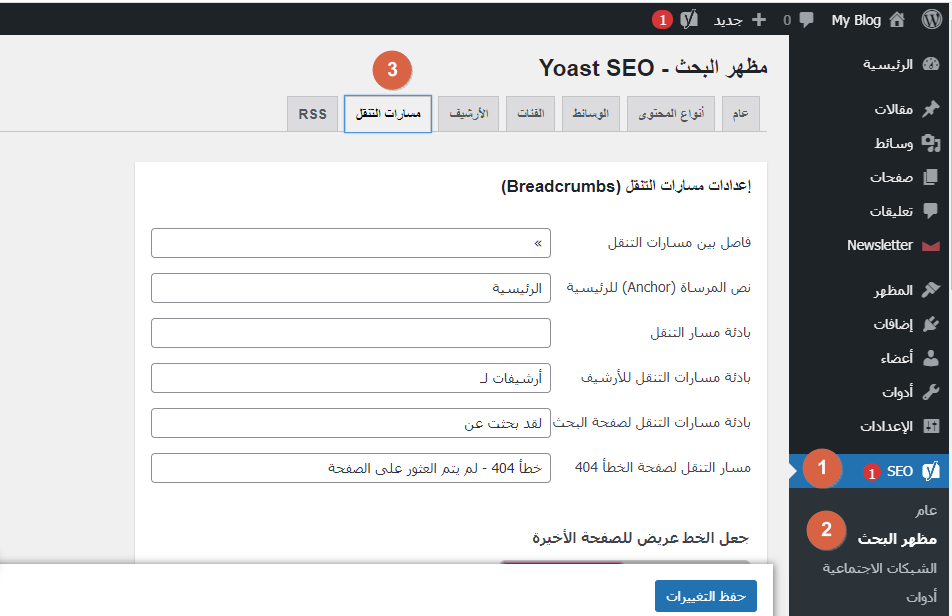This screenshot has height=616, width=952.
Task: Click the إضافات plugin icon
Action: [931, 324]
